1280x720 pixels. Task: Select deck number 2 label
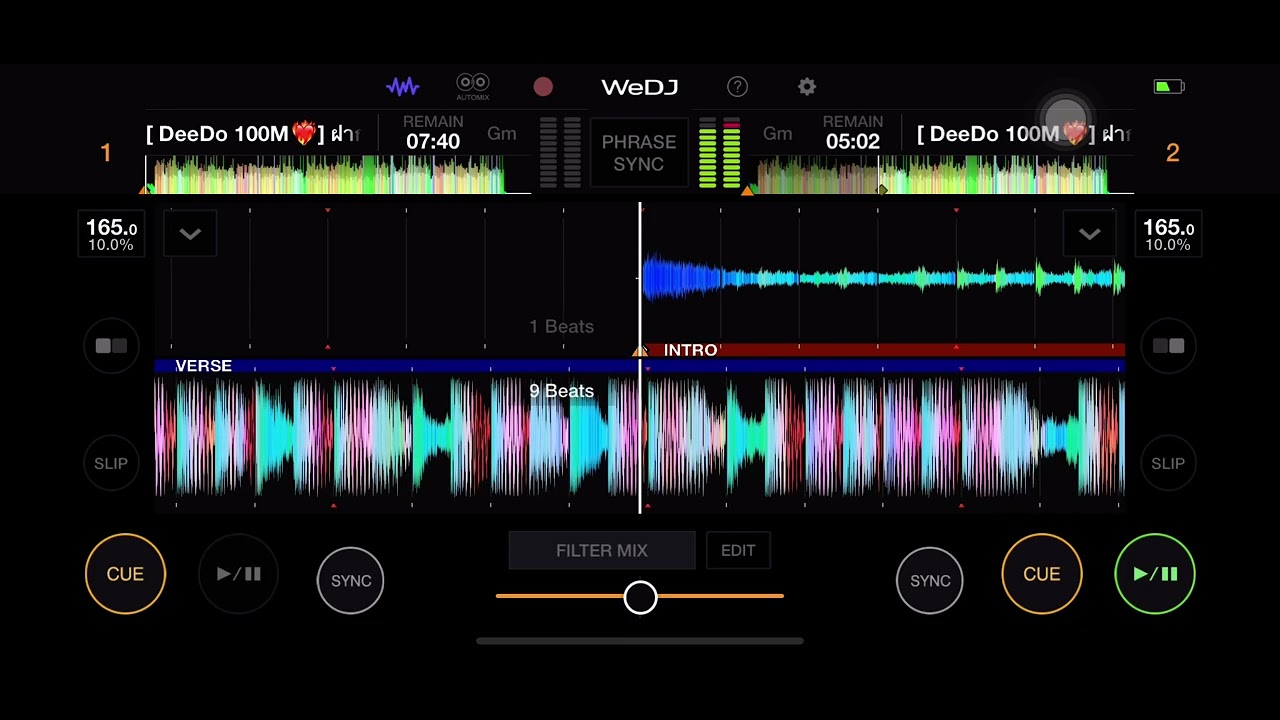click(1172, 153)
